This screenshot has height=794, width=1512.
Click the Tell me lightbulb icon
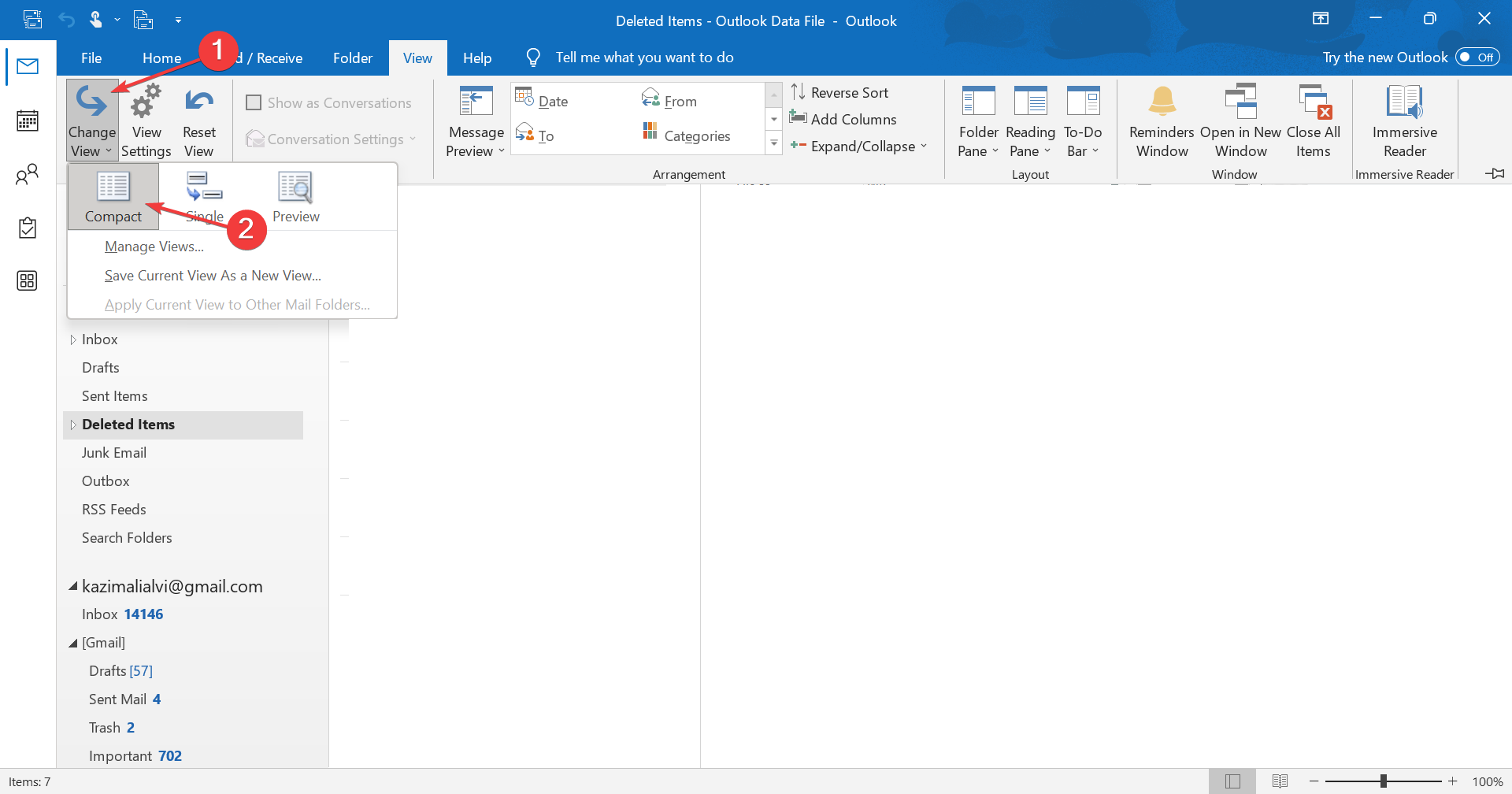pos(533,58)
